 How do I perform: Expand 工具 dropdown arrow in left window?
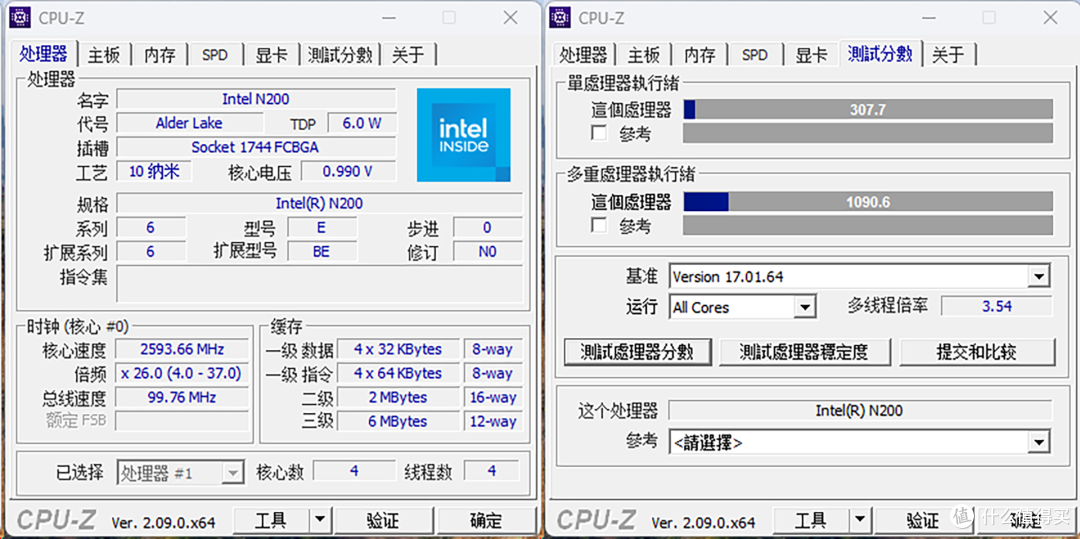click(320, 520)
